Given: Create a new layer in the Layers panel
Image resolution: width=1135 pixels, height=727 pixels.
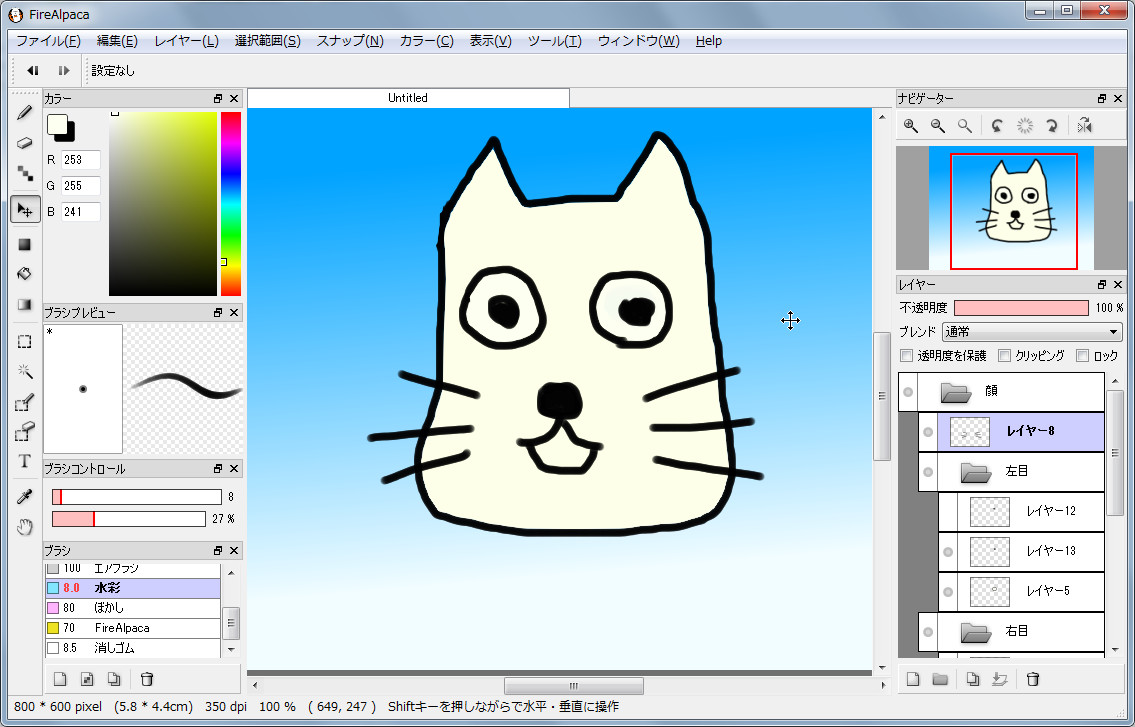Looking at the screenshot, I should pos(912,679).
